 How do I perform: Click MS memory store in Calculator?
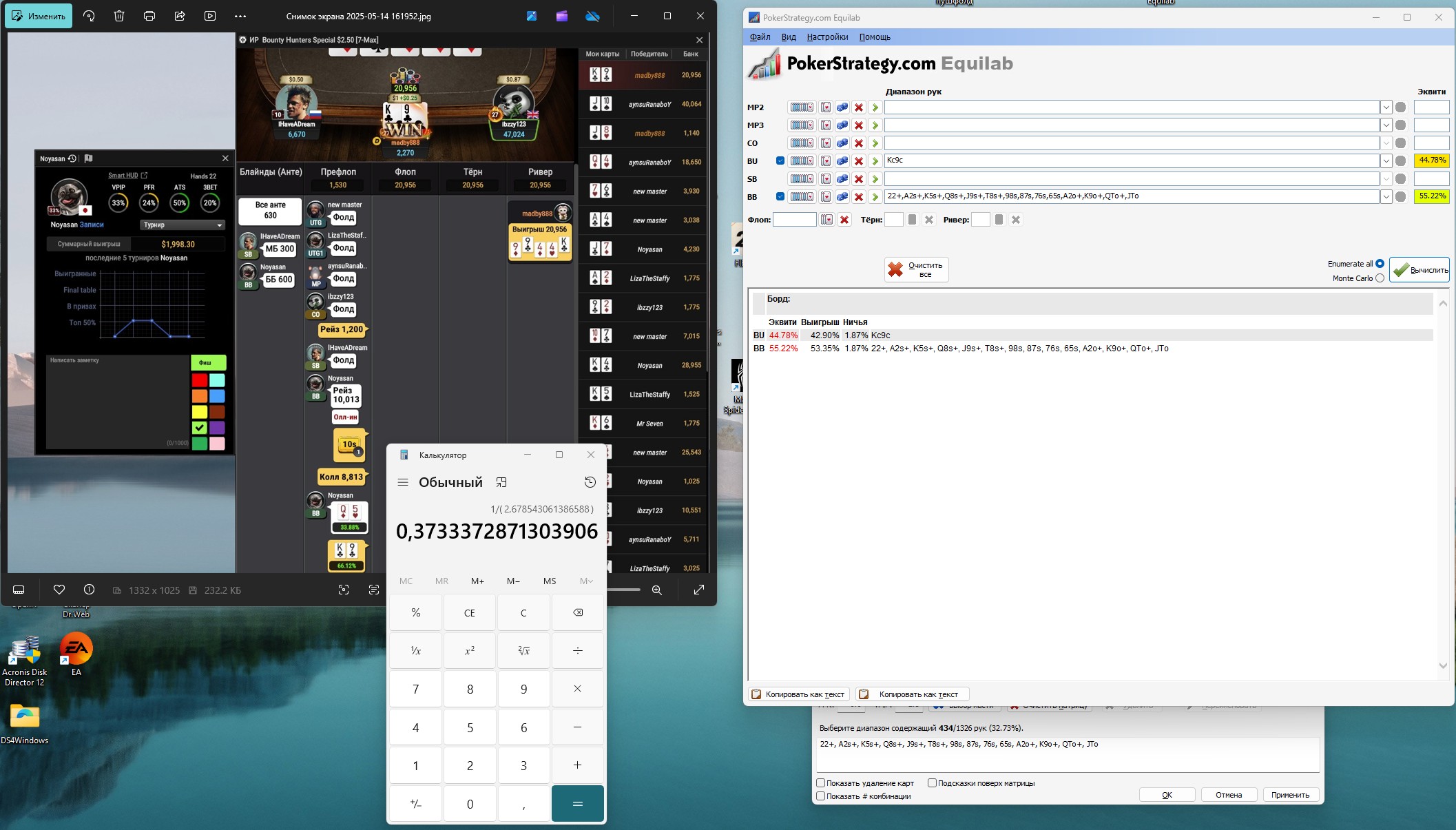[550, 581]
